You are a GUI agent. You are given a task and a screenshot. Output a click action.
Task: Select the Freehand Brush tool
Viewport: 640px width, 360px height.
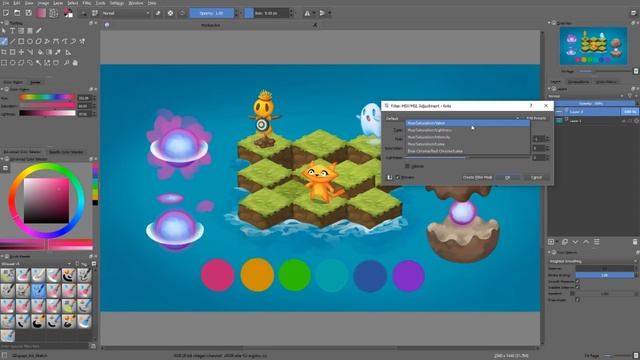(x=4, y=41)
